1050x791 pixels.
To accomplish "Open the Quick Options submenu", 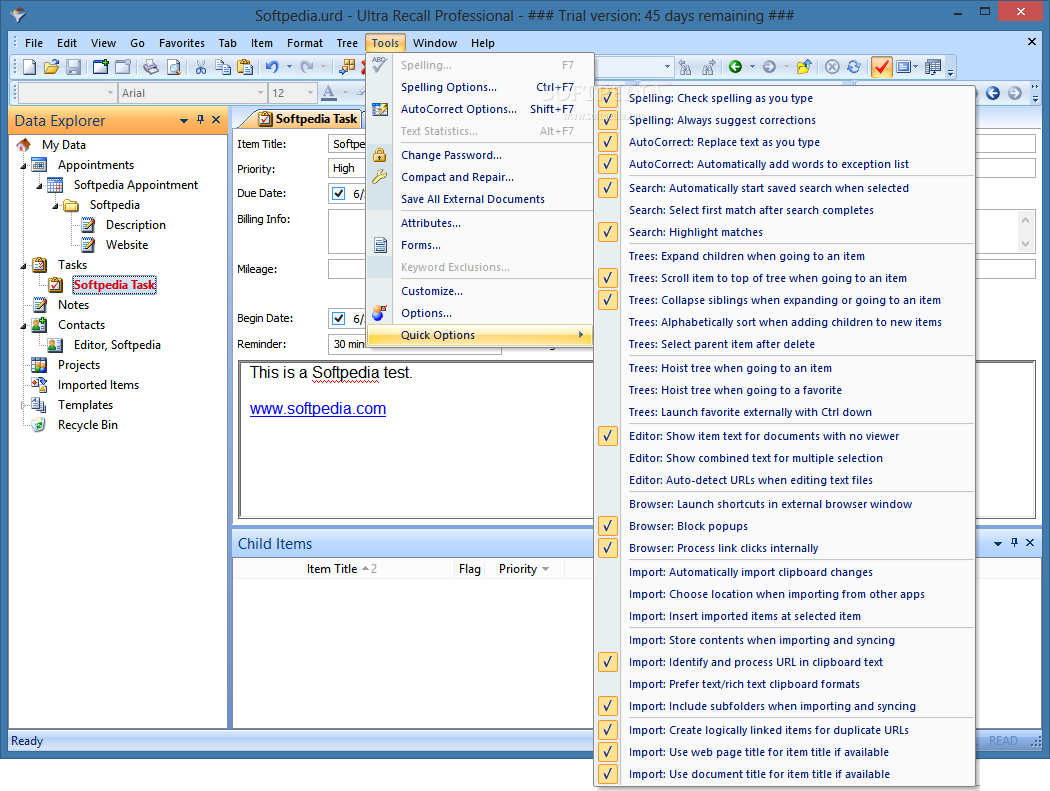I will coord(479,336).
